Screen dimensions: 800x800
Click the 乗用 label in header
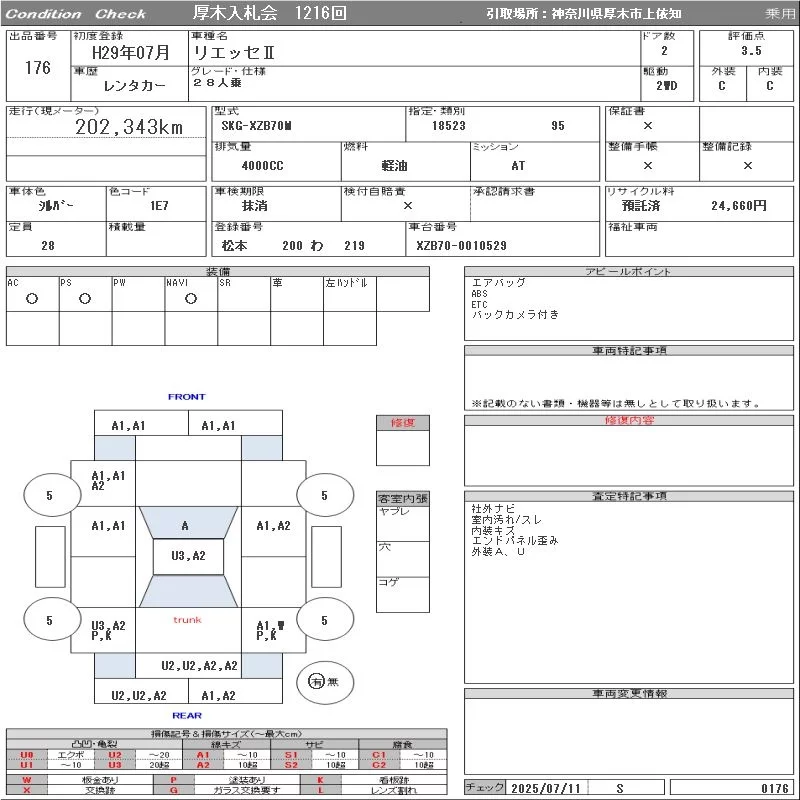(x=780, y=14)
